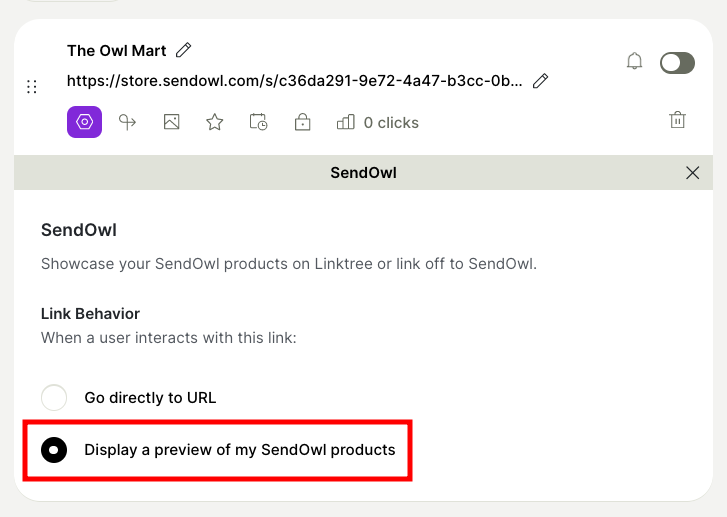Delete The Owl Mart link via trash
This screenshot has height=517, width=727.
(677, 120)
